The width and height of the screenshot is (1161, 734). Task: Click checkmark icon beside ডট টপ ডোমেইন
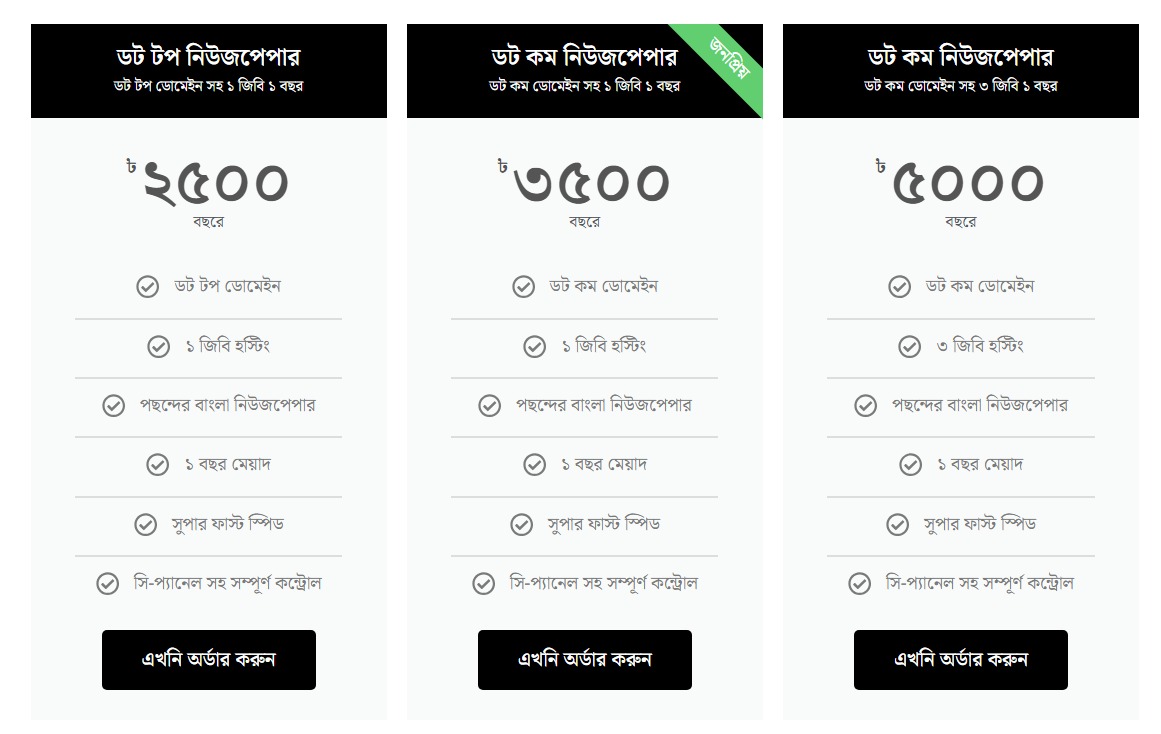147,287
